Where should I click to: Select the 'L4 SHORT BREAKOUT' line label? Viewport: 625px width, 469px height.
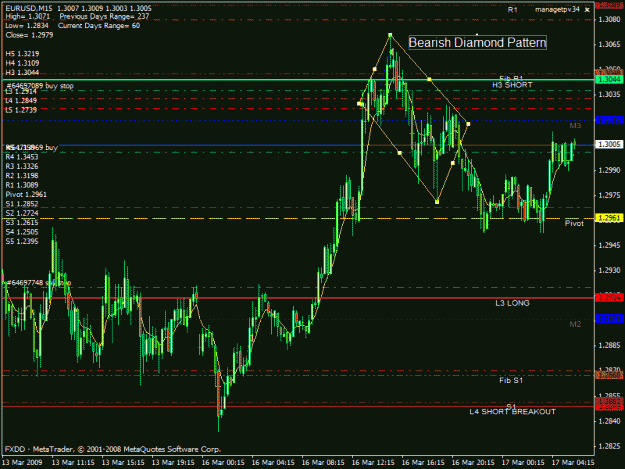coord(513,412)
